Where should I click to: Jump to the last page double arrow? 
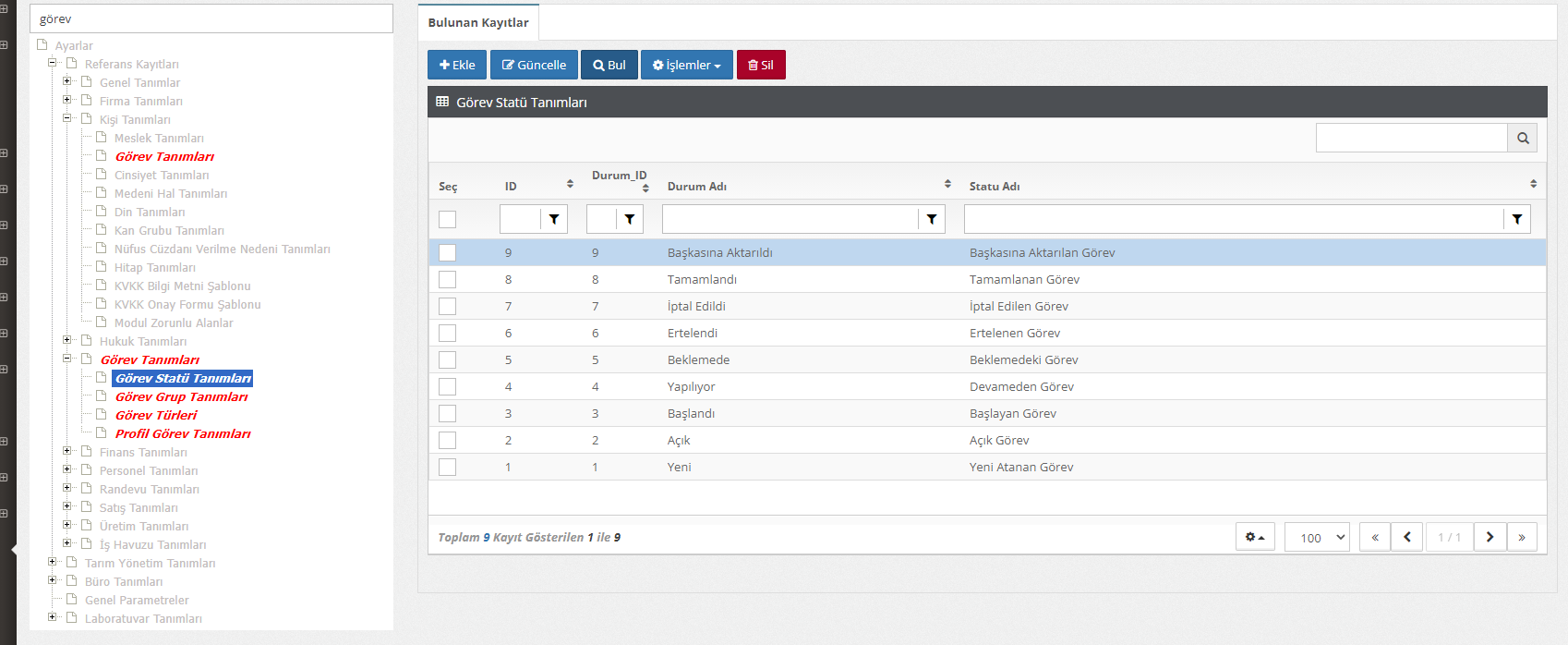point(1522,537)
